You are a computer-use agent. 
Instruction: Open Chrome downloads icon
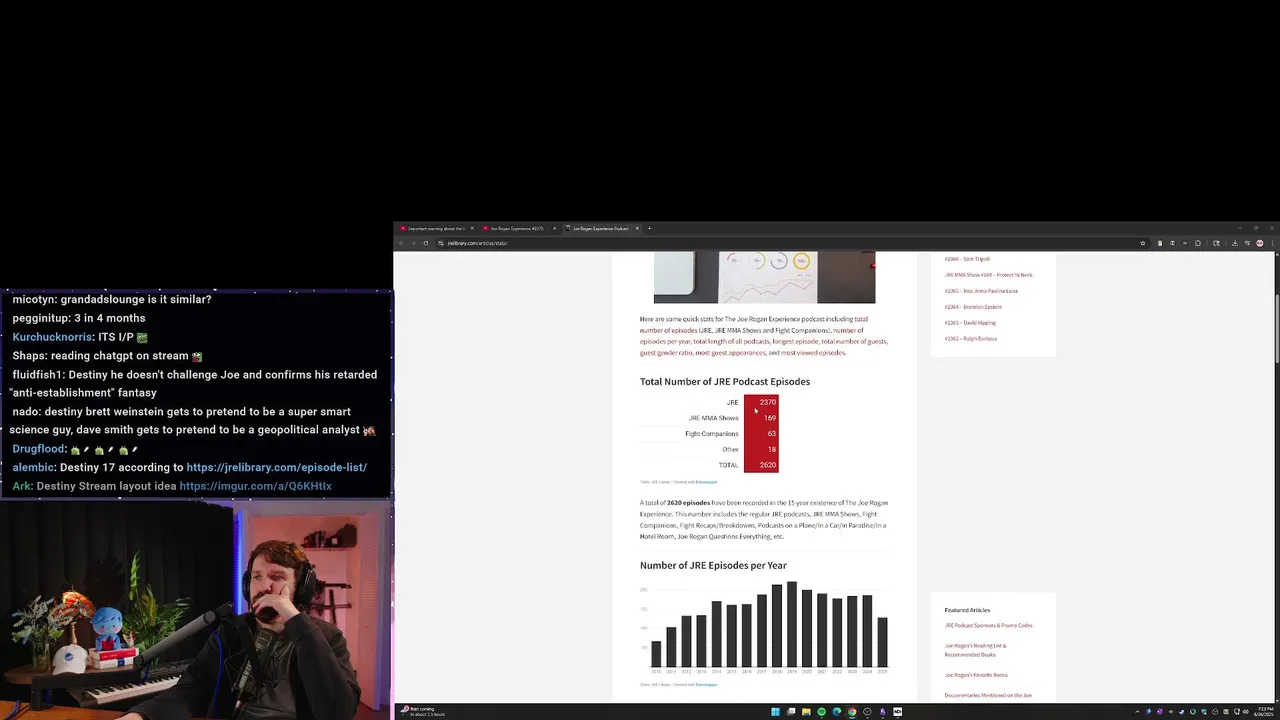[x=1235, y=243]
